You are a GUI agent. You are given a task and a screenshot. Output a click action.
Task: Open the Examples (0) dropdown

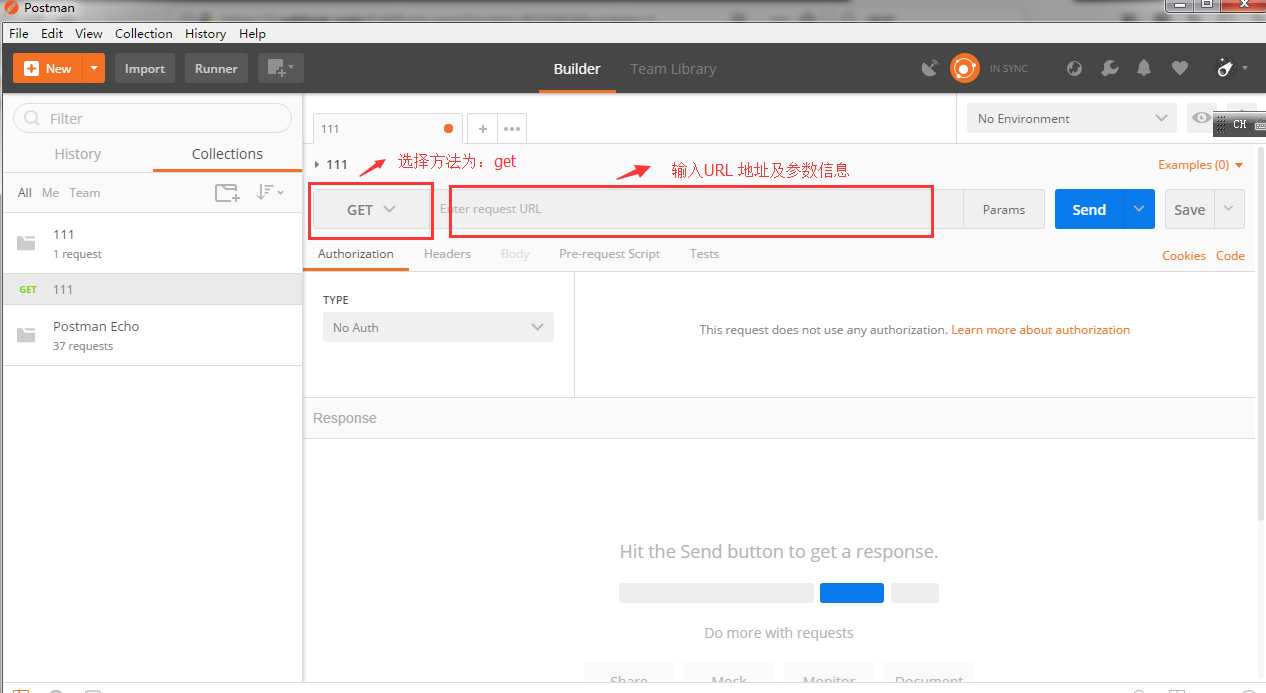point(1201,165)
